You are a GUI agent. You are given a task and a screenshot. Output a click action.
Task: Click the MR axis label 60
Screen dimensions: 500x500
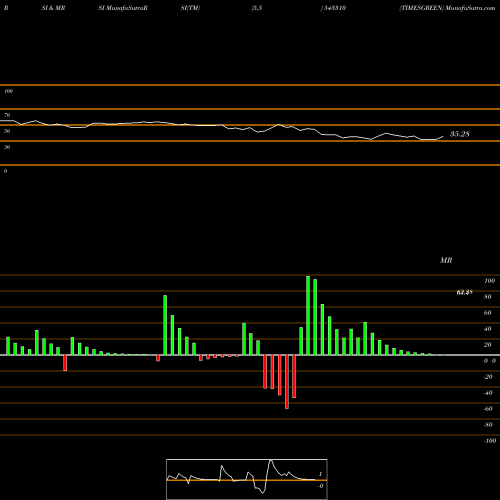point(488,313)
